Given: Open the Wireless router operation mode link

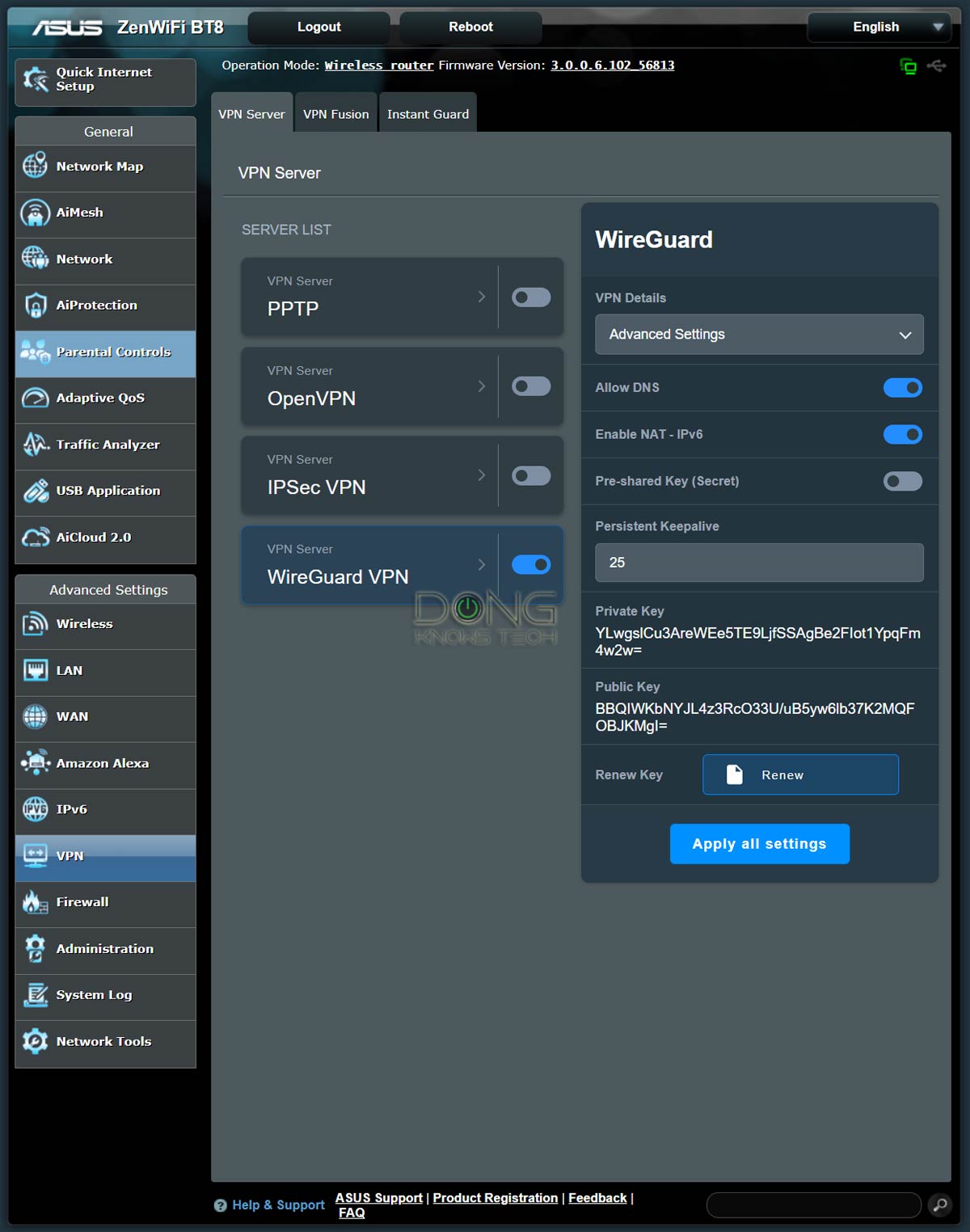Looking at the screenshot, I should pos(379,65).
